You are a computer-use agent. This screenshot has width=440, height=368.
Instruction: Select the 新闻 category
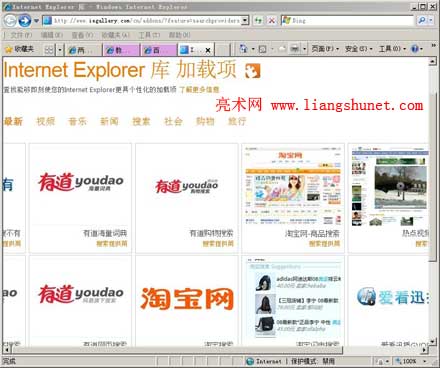click(109, 121)
